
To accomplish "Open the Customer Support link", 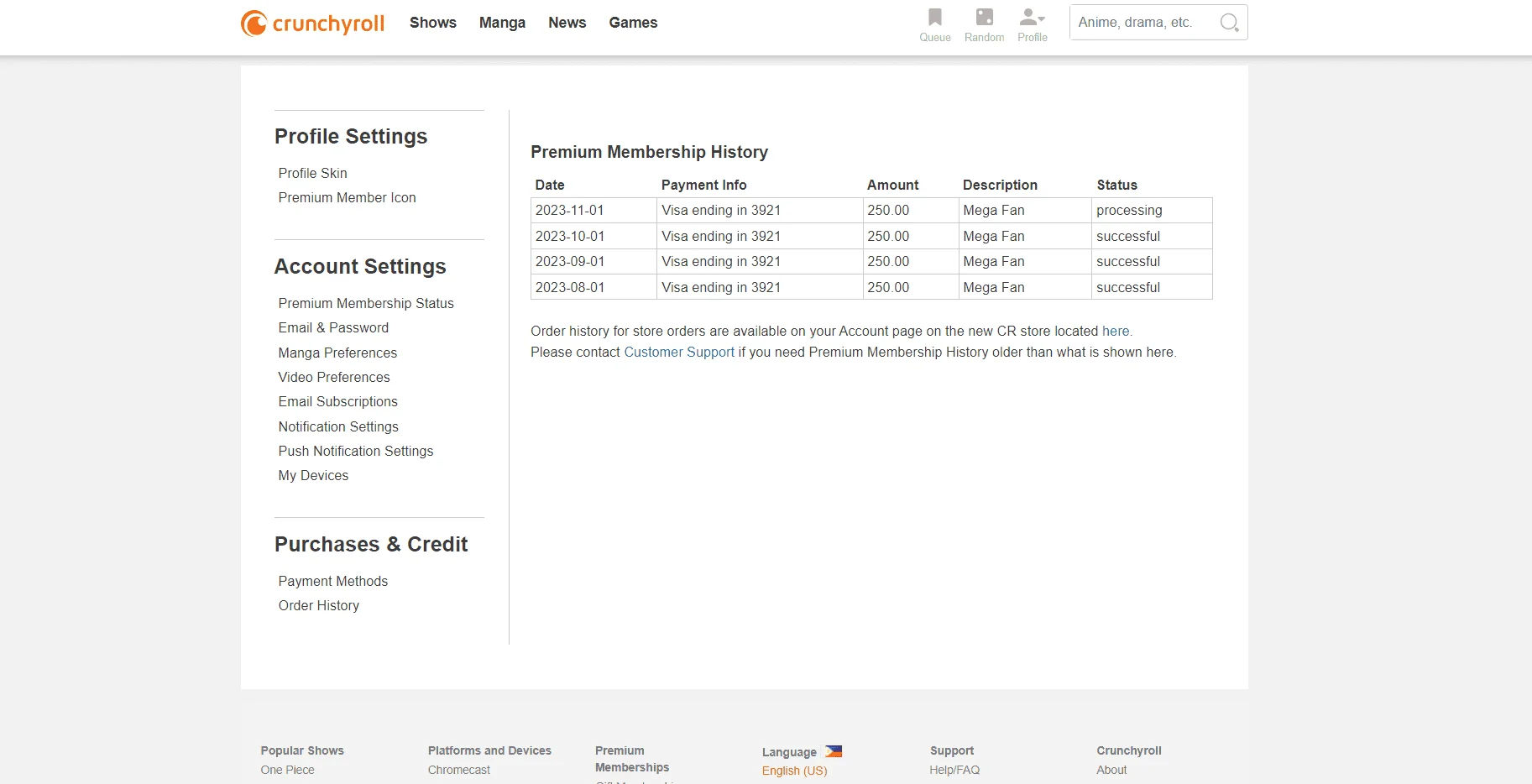I will tap(679, 353).
